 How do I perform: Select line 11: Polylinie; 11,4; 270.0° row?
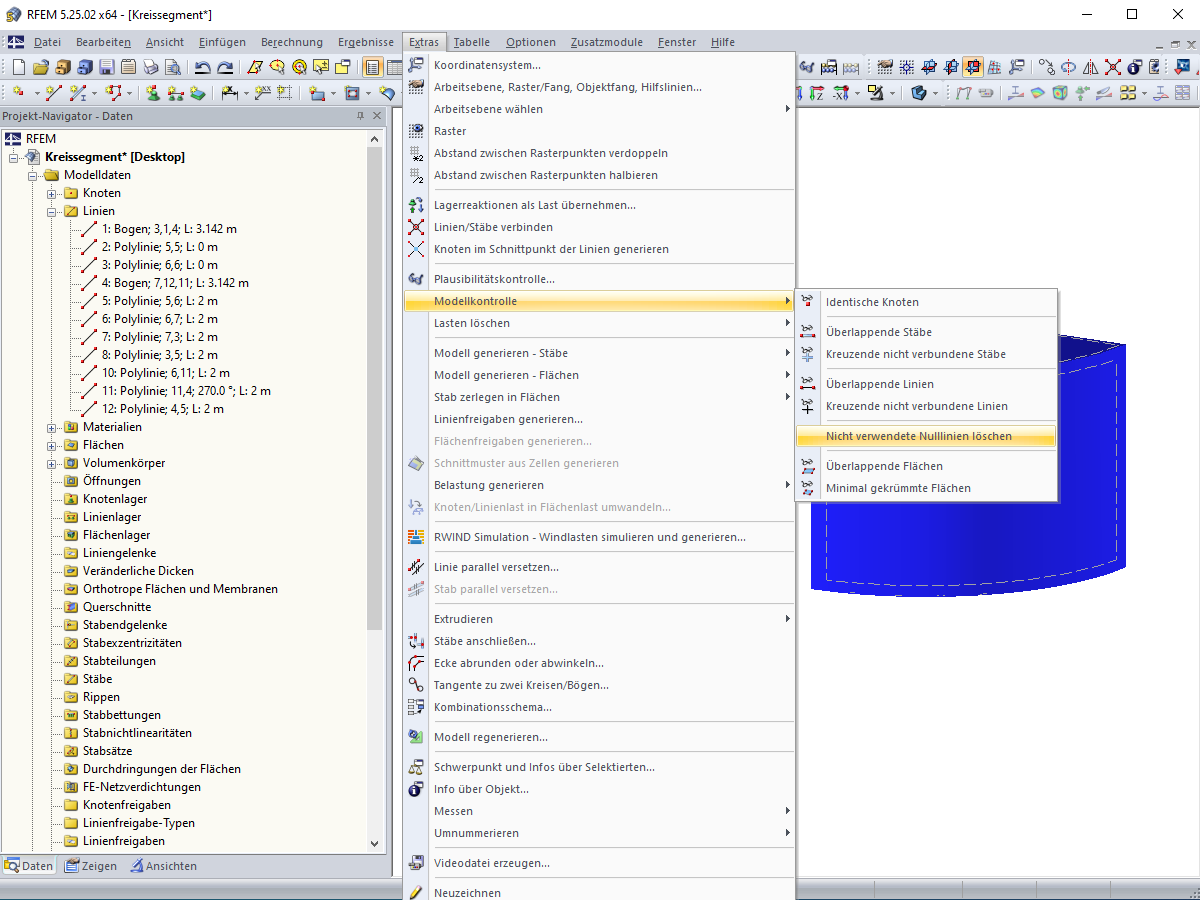pyautogui.click(x=186, y=391)
